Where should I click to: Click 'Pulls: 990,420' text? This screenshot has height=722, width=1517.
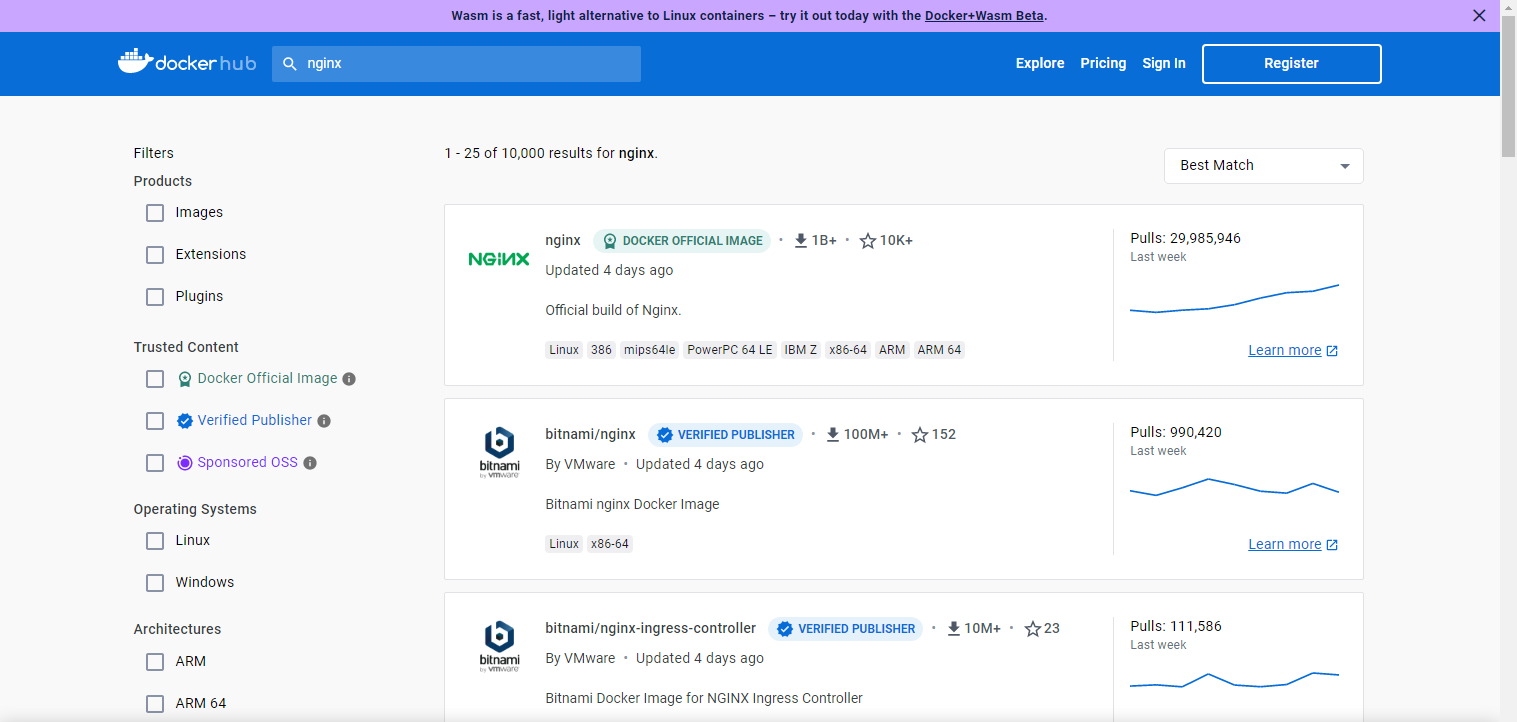pyautogui.click(x=1176, y=432)
